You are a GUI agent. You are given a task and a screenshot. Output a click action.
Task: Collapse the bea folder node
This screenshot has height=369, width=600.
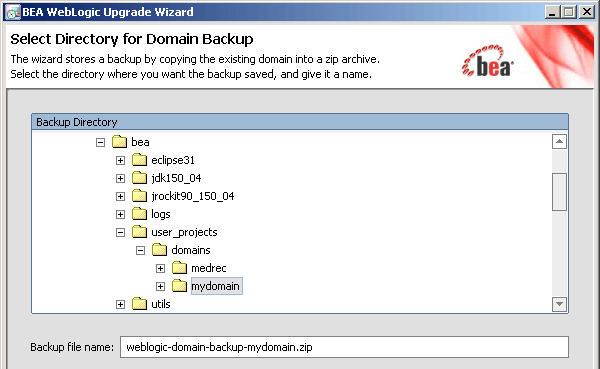100,142
